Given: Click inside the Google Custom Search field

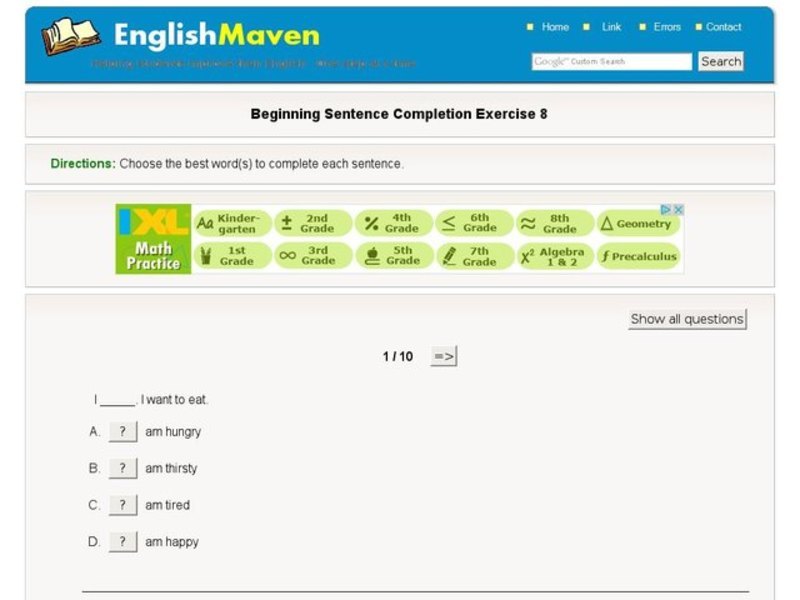Looking at the screenshot, I should [612, 61].
